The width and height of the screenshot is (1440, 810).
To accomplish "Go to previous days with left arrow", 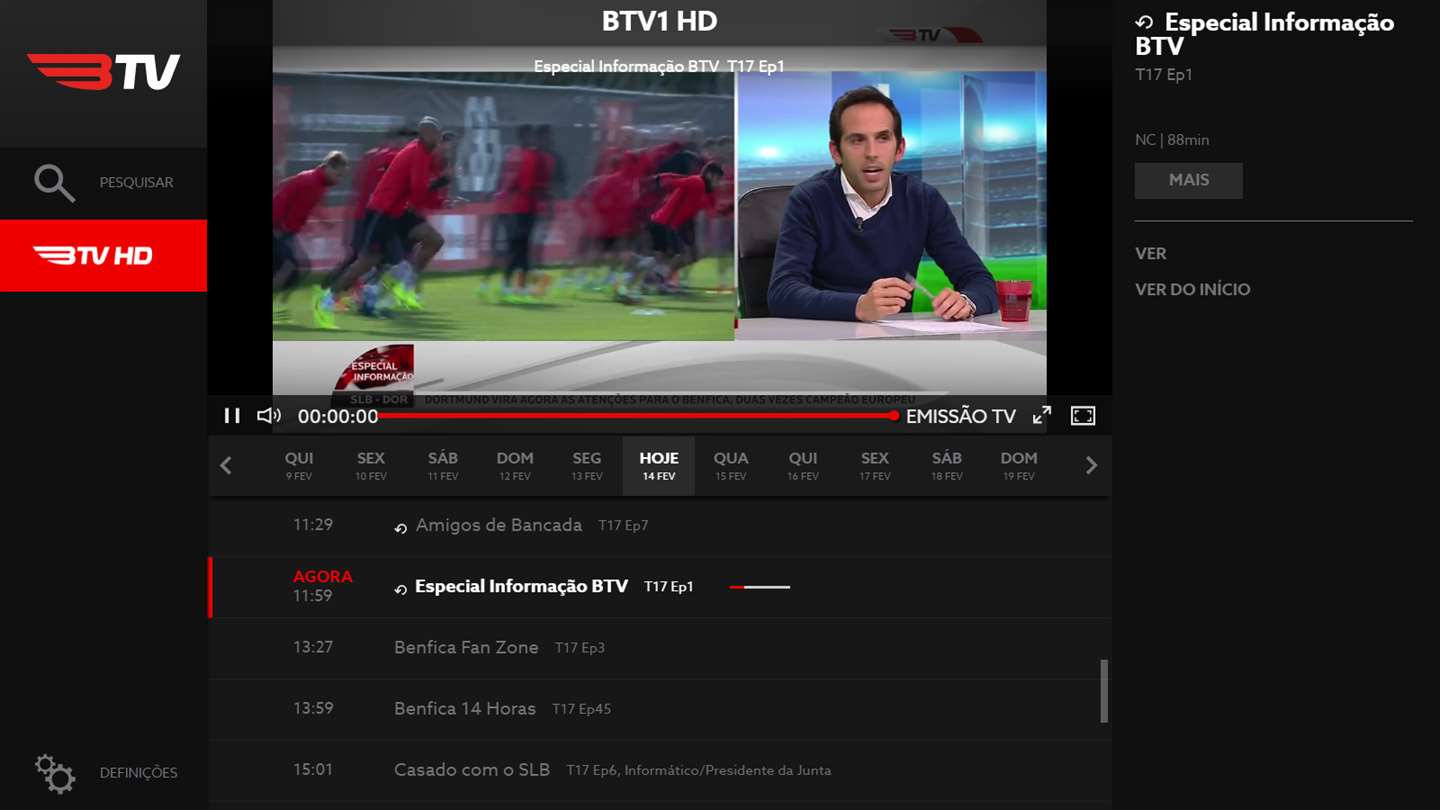I will (x=226, y=465).
